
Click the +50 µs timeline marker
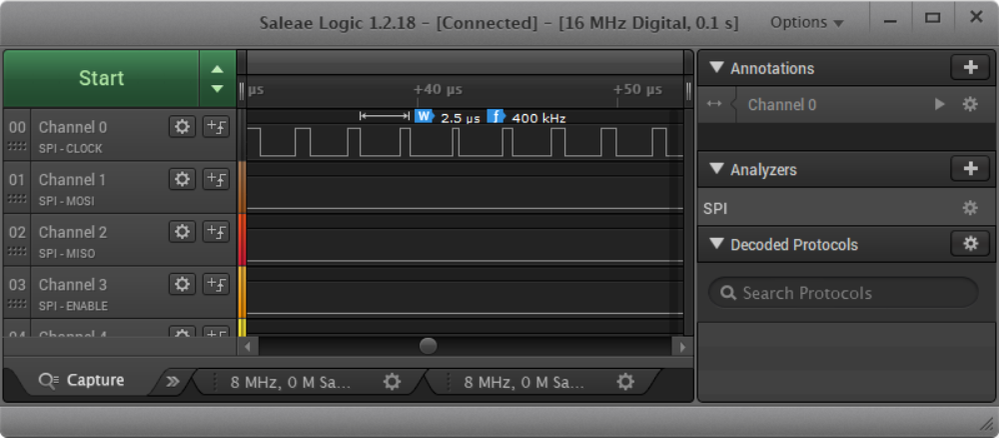[x=638, y=90]
